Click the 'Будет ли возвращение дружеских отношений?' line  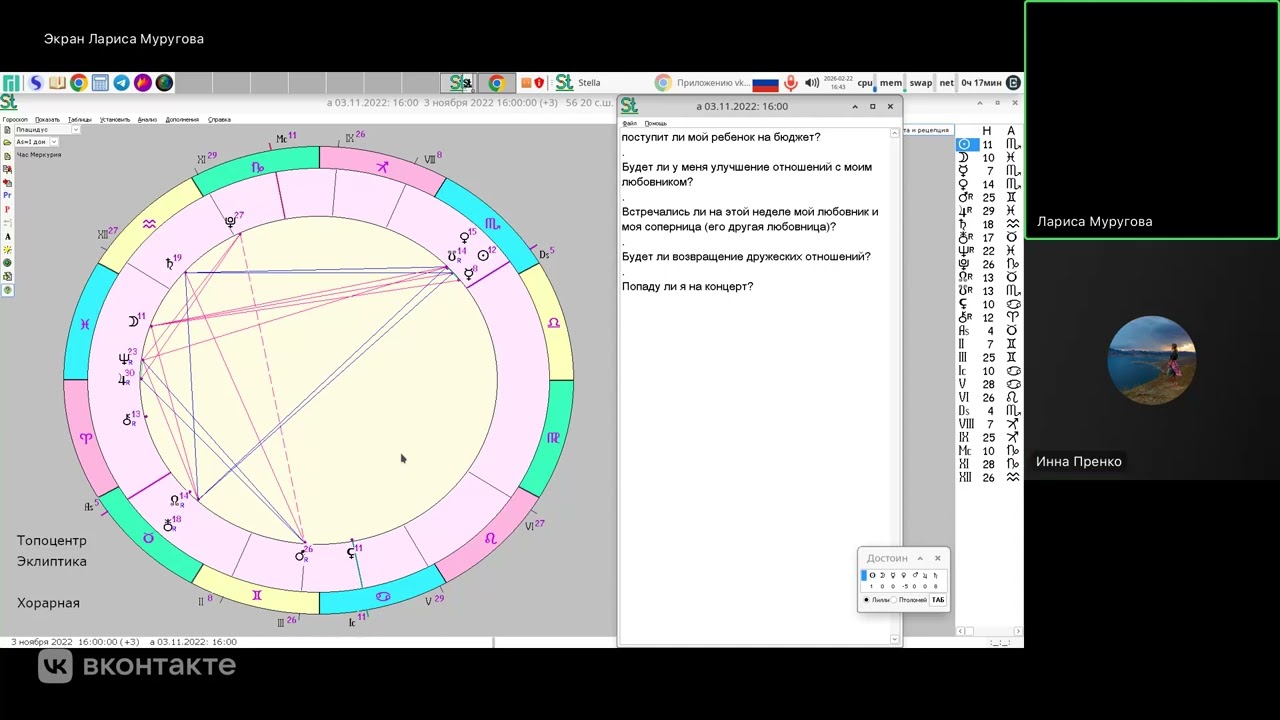(746, 257)
